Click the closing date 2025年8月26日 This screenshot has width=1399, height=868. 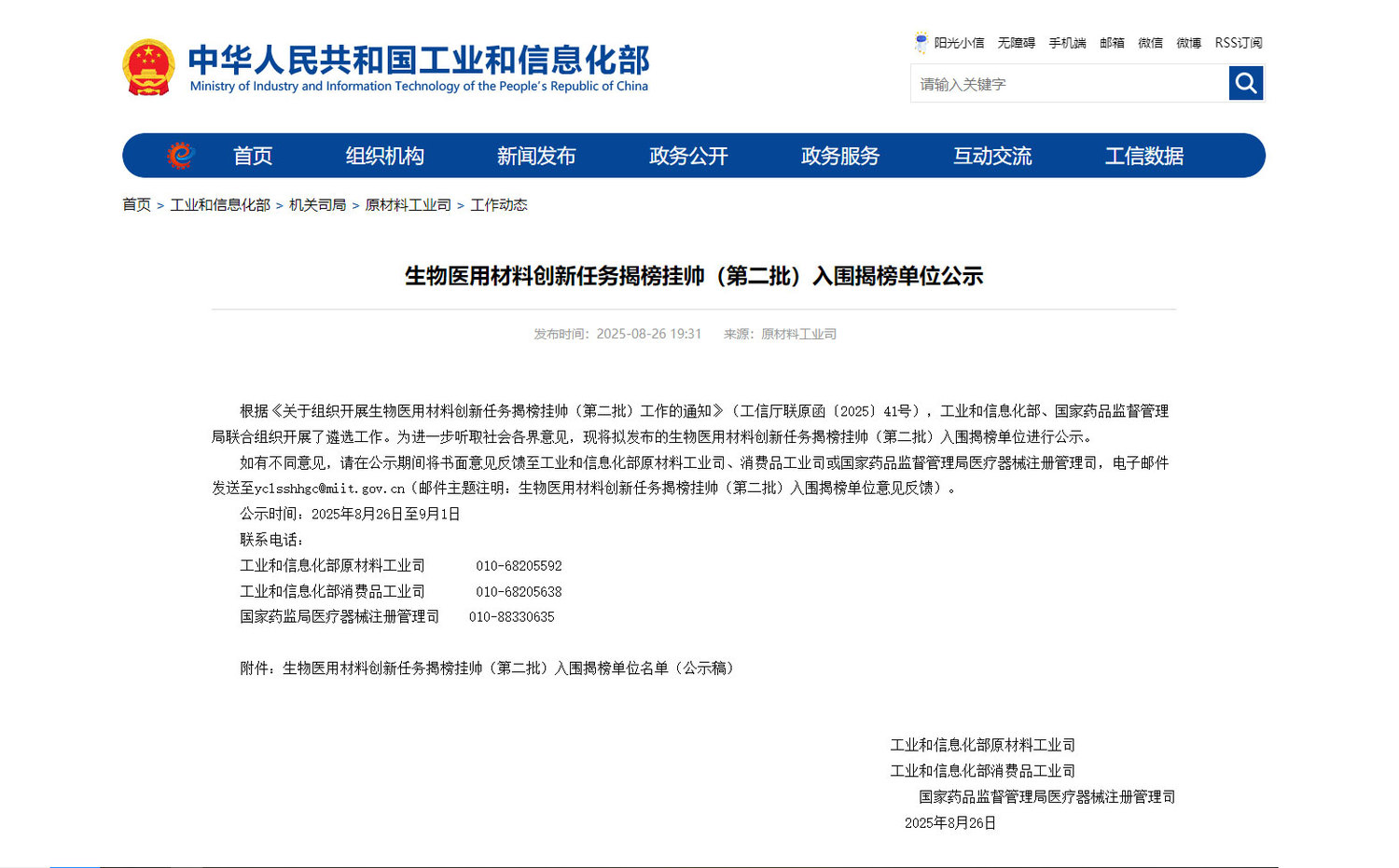pos(950,822)
